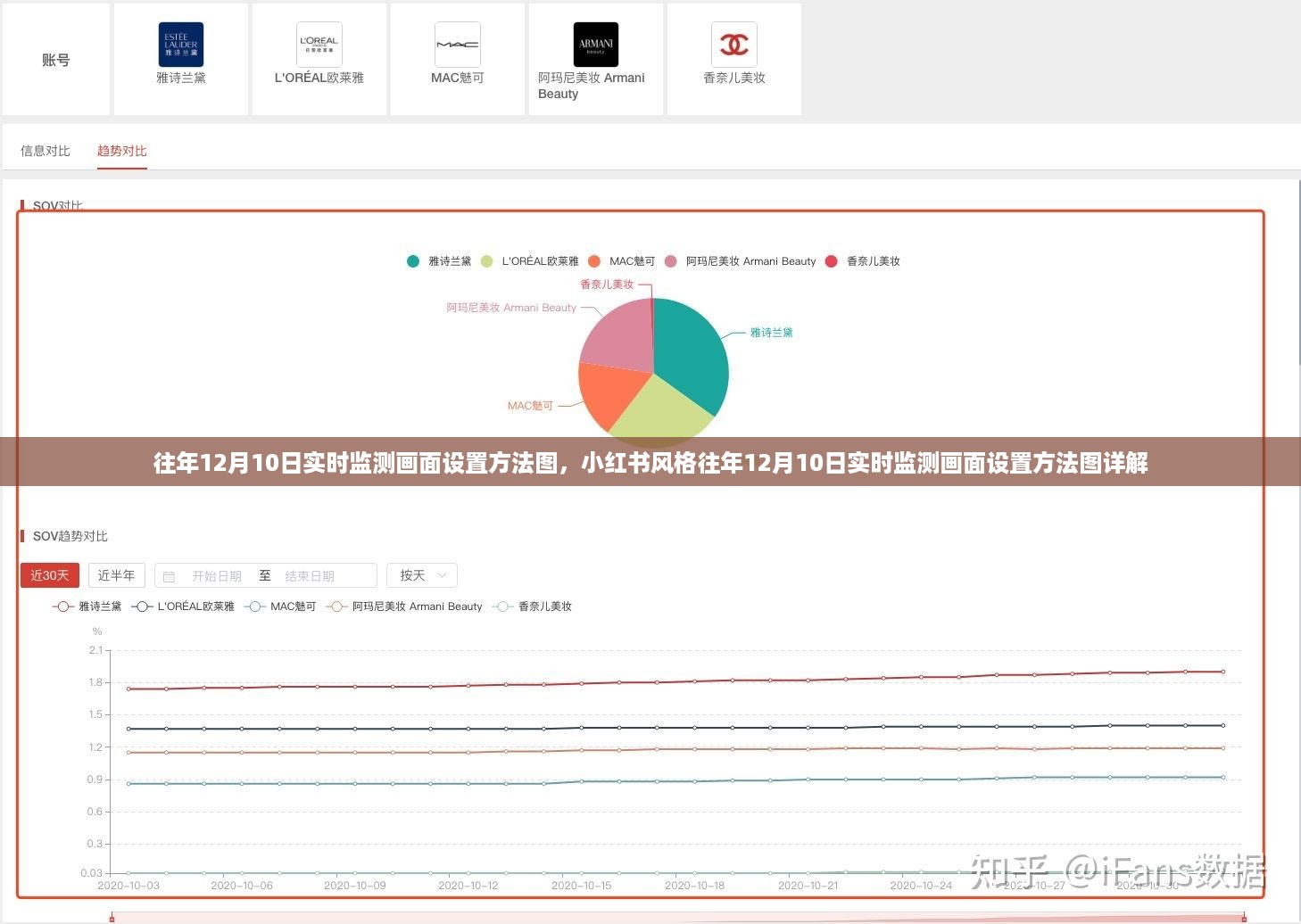Click the 雅诗兰黛 account card label

(181, 78)
